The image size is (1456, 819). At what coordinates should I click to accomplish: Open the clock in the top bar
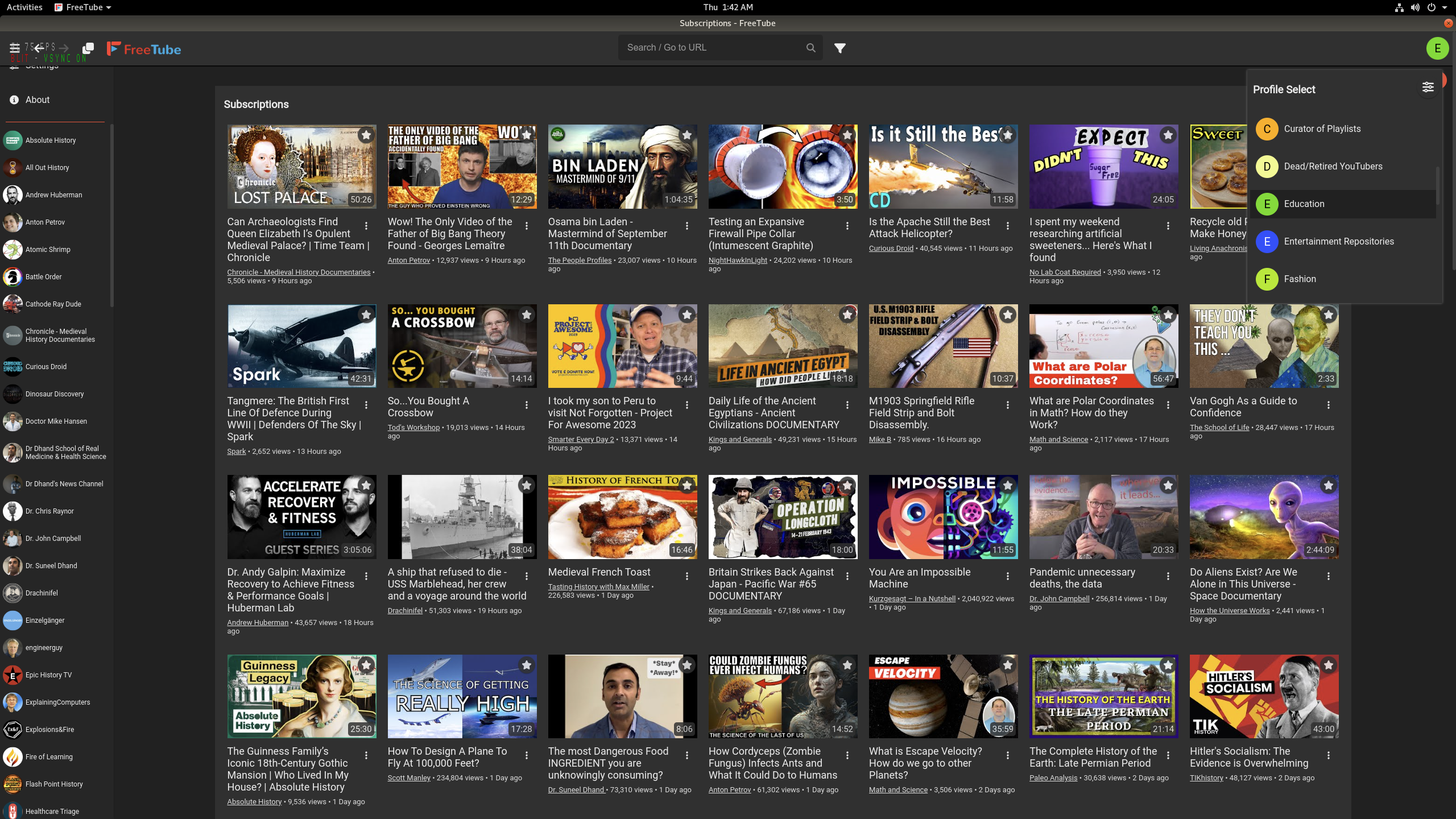tap(728, 7)
